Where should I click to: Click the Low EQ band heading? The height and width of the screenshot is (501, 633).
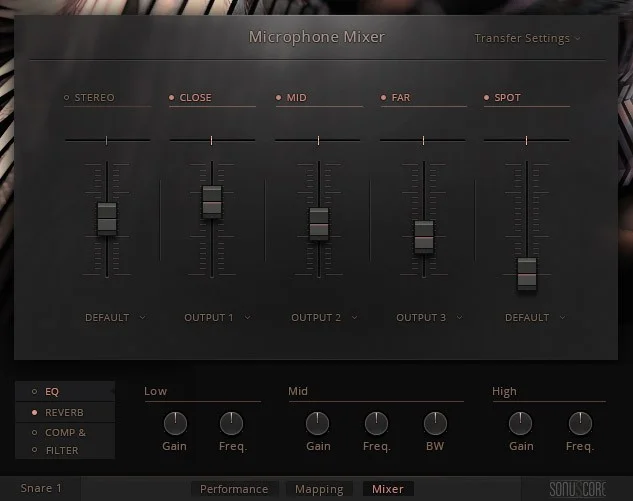(155, 391)
